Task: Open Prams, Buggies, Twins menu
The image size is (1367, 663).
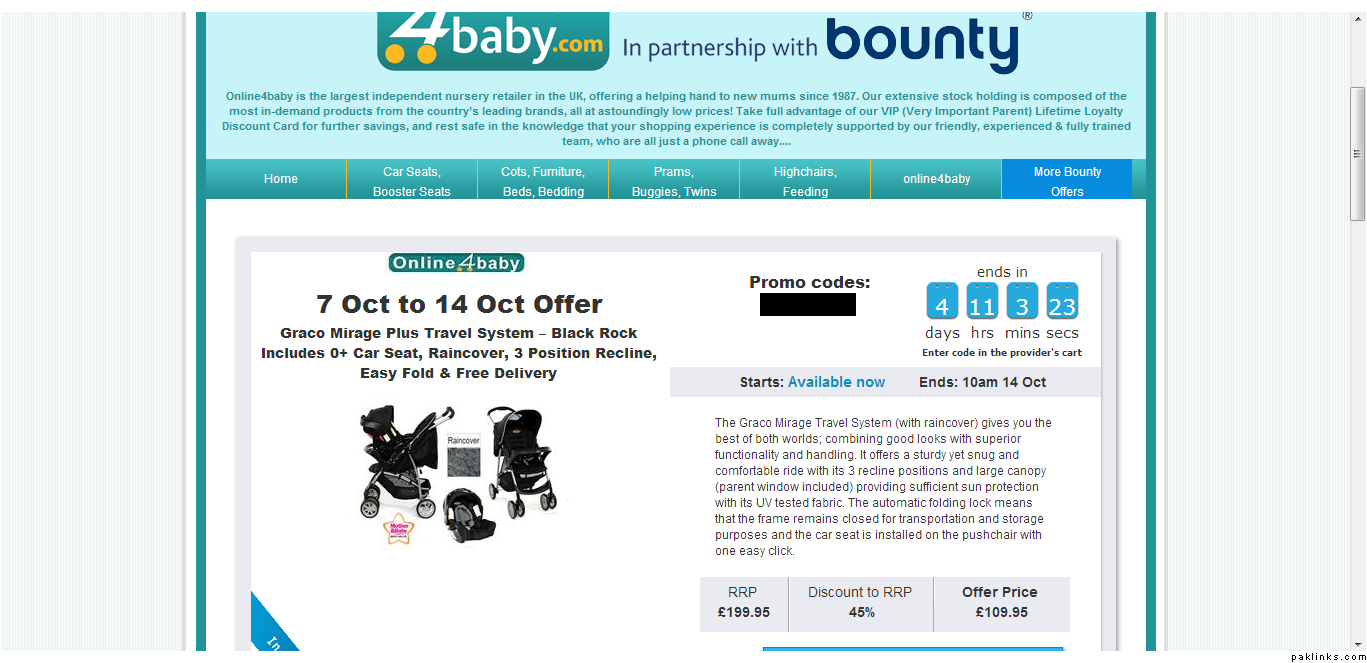Action: (674, 180)
